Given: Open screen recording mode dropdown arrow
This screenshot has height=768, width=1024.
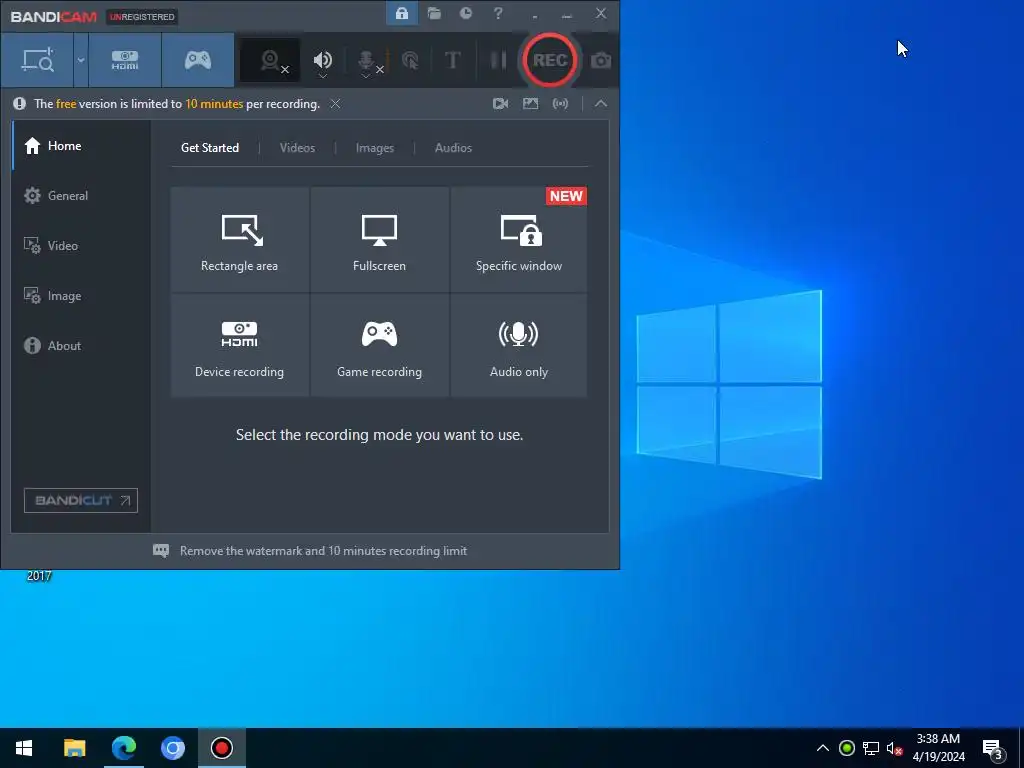Looking at the screenshot, I should (x=81, y=60).
